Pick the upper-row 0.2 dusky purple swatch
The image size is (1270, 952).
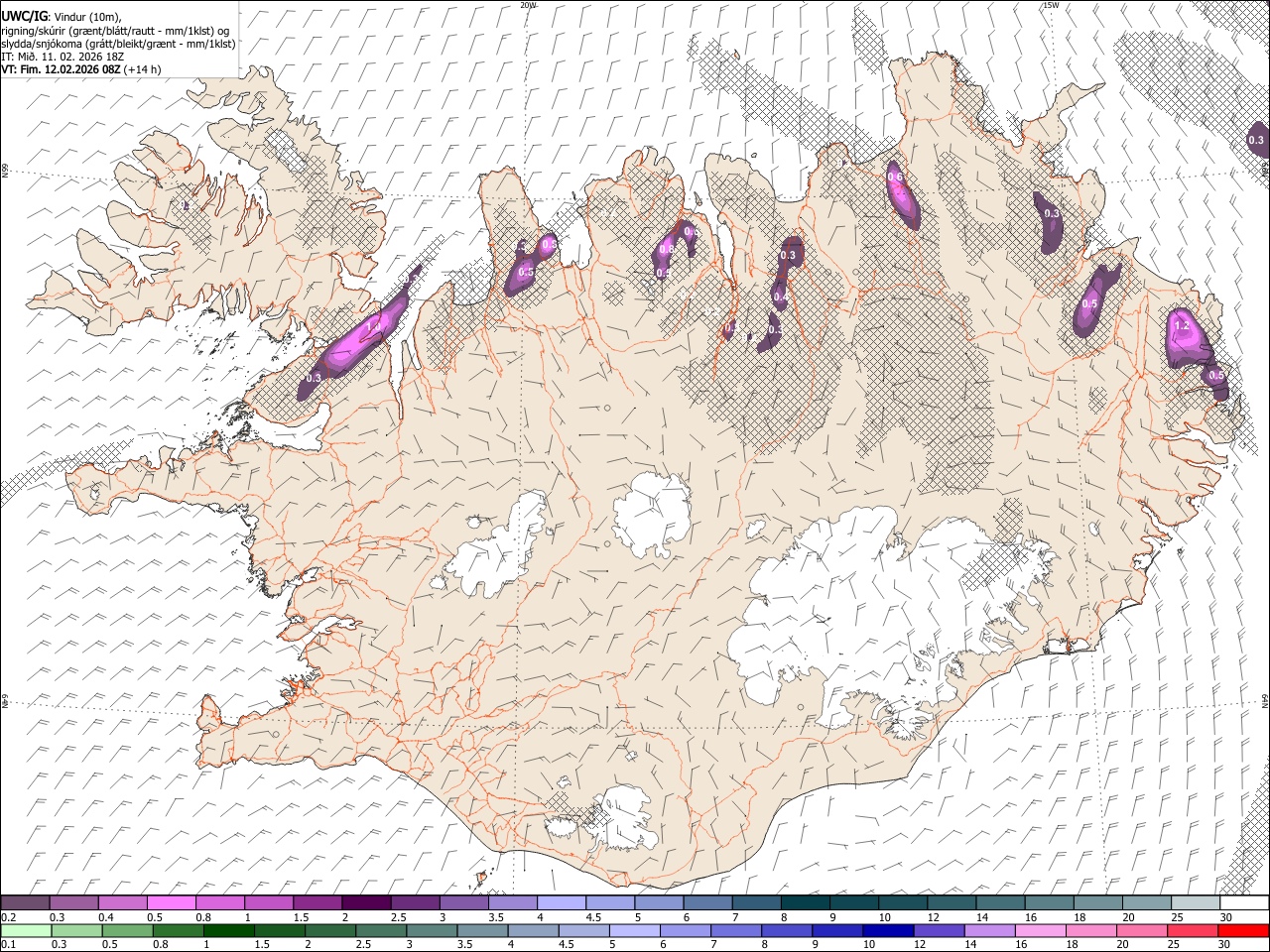pos(26,902)
